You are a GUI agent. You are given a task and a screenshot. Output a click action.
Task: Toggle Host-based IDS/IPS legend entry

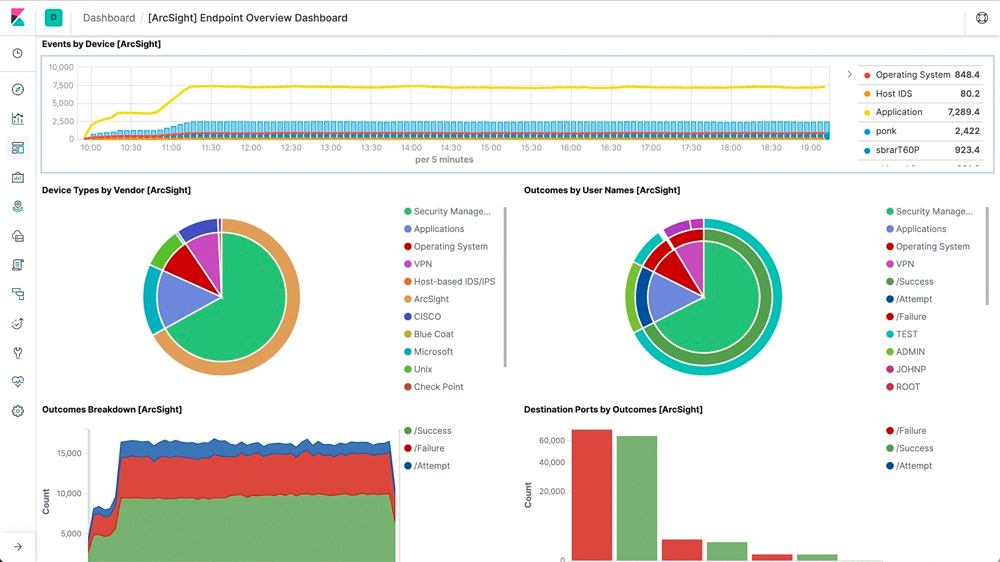tap(450, 281)
